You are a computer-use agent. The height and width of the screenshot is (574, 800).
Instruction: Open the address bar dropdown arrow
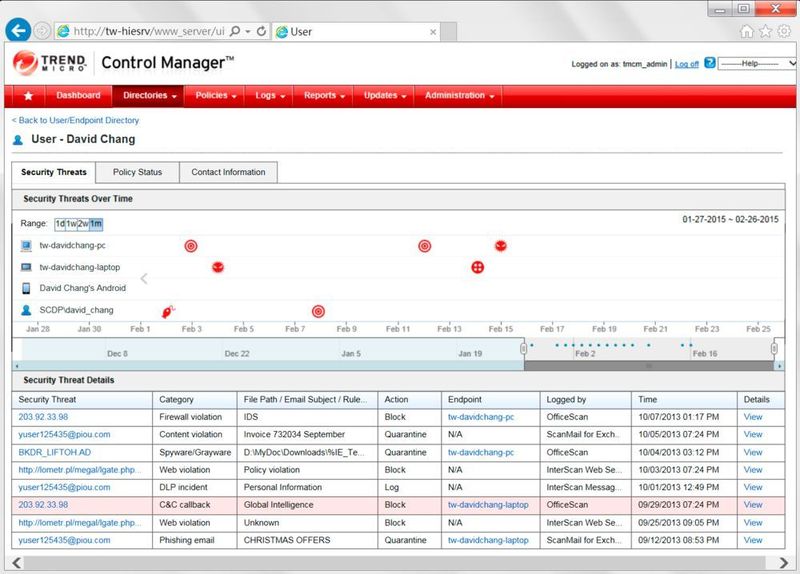[248, 32]
